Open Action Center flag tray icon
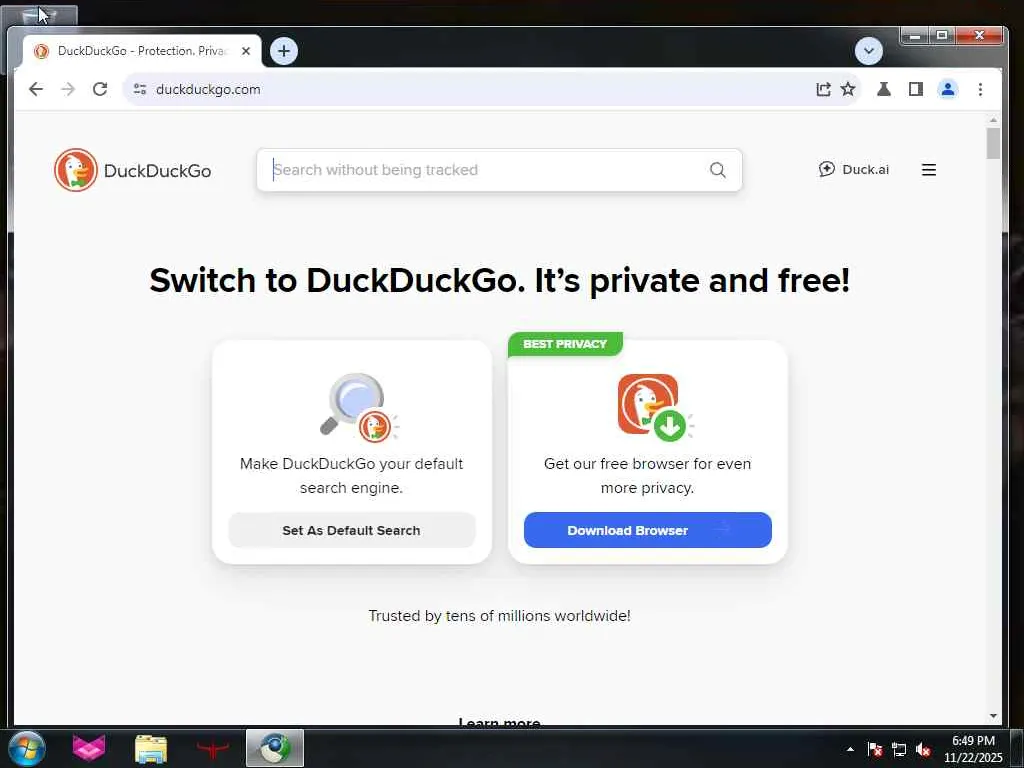This screenshot has height=768, width=1024. point(875,749)
